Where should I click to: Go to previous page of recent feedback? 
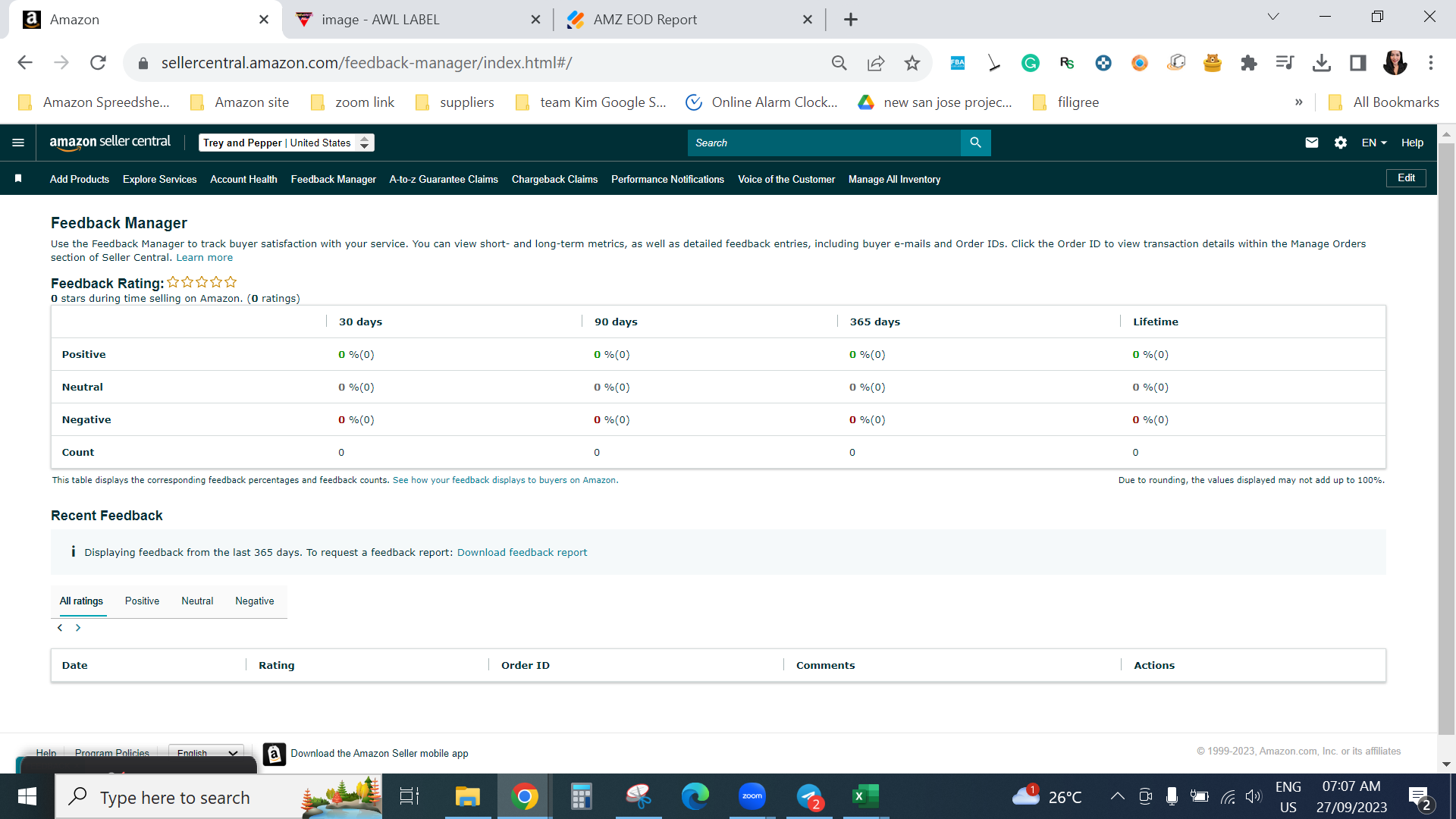[x=60, y=628]
